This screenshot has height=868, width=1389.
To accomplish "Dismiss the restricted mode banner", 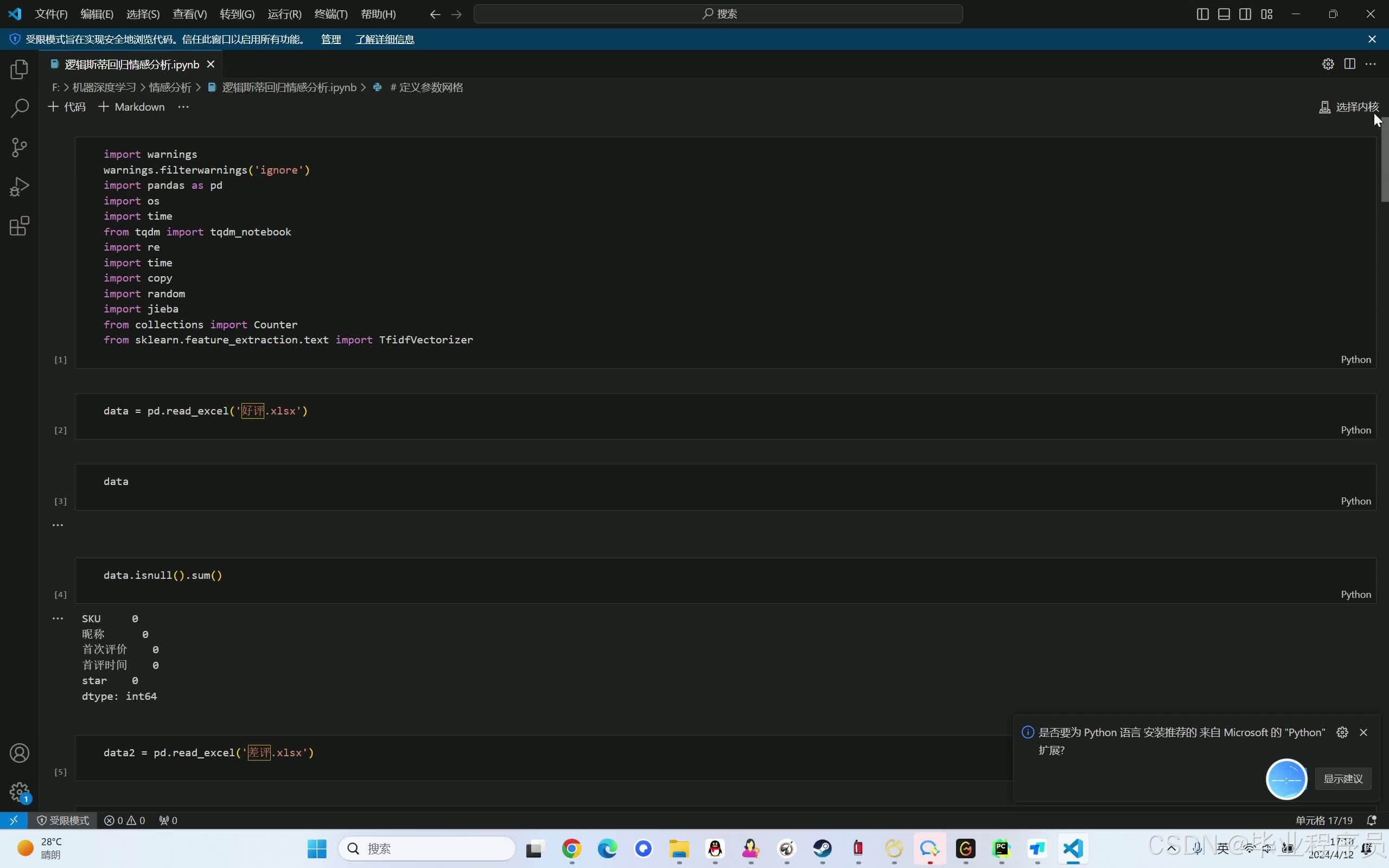I will click(x=1372, y=39).
